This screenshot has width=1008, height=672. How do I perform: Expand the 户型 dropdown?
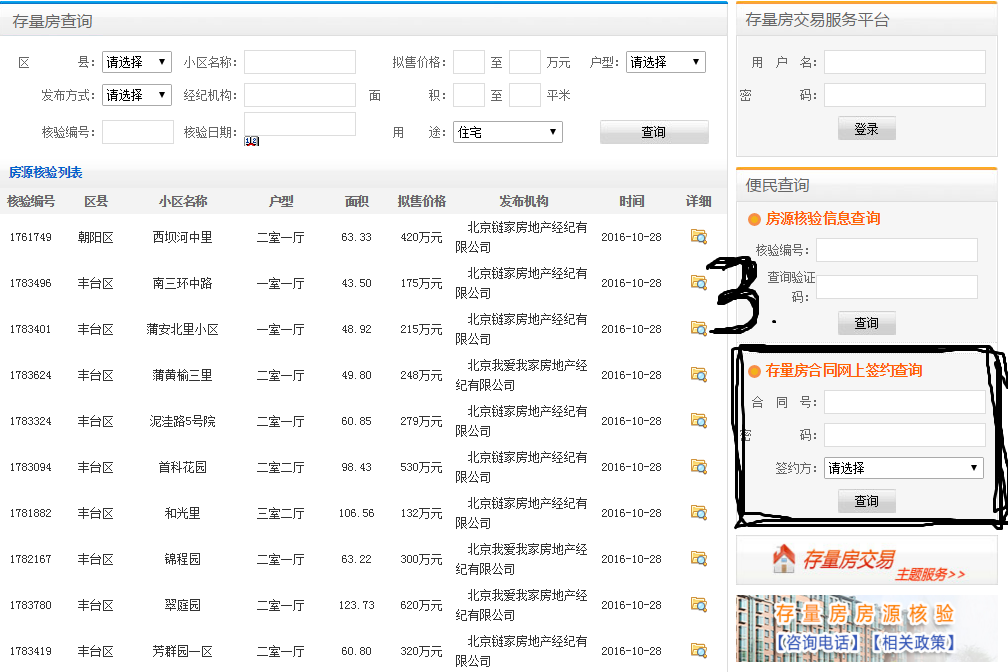666,62
